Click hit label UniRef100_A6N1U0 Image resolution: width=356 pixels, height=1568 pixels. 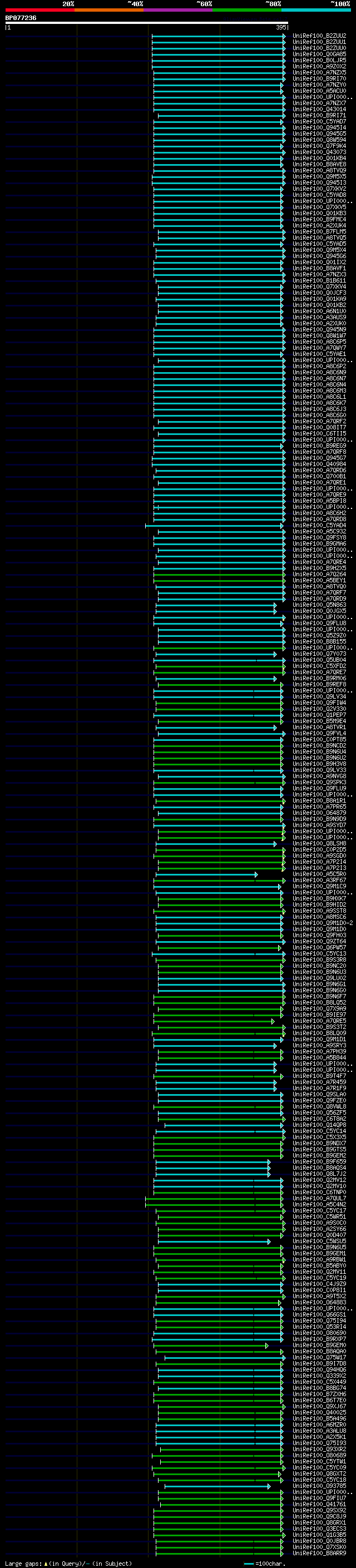coord(319,311)
